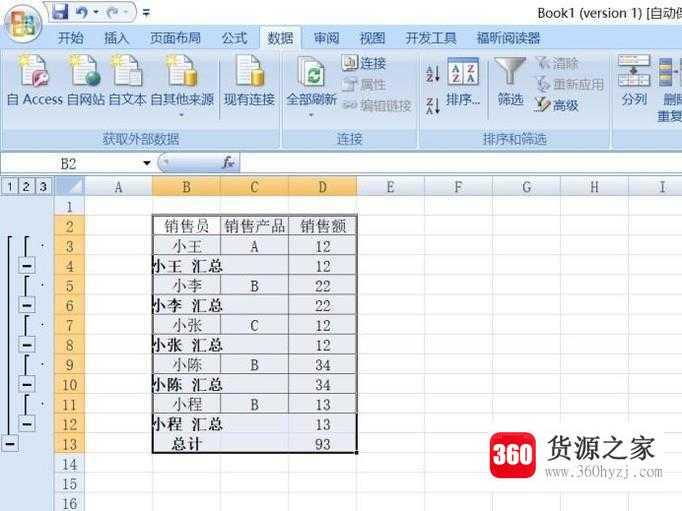Viewport: 682px width, 511px height.
Task: Click the formula bar input area
Action: 461,164
